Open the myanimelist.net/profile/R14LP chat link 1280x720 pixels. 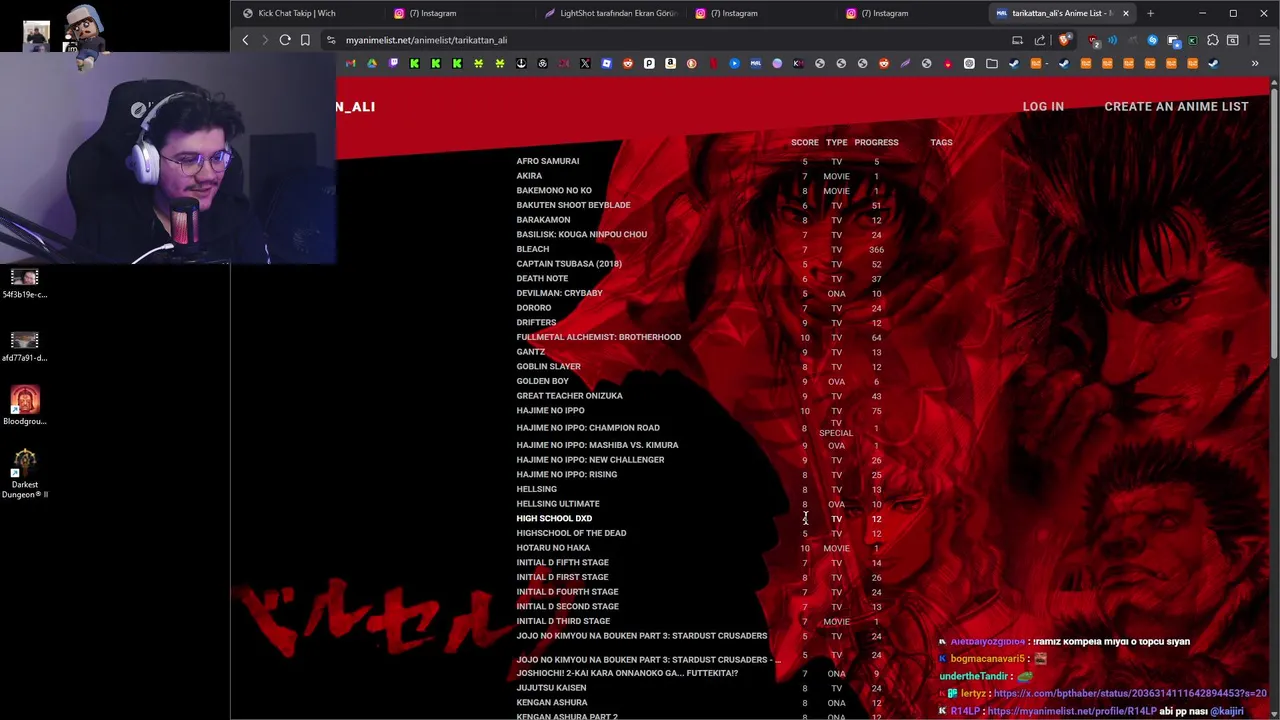pos(1071,711)
